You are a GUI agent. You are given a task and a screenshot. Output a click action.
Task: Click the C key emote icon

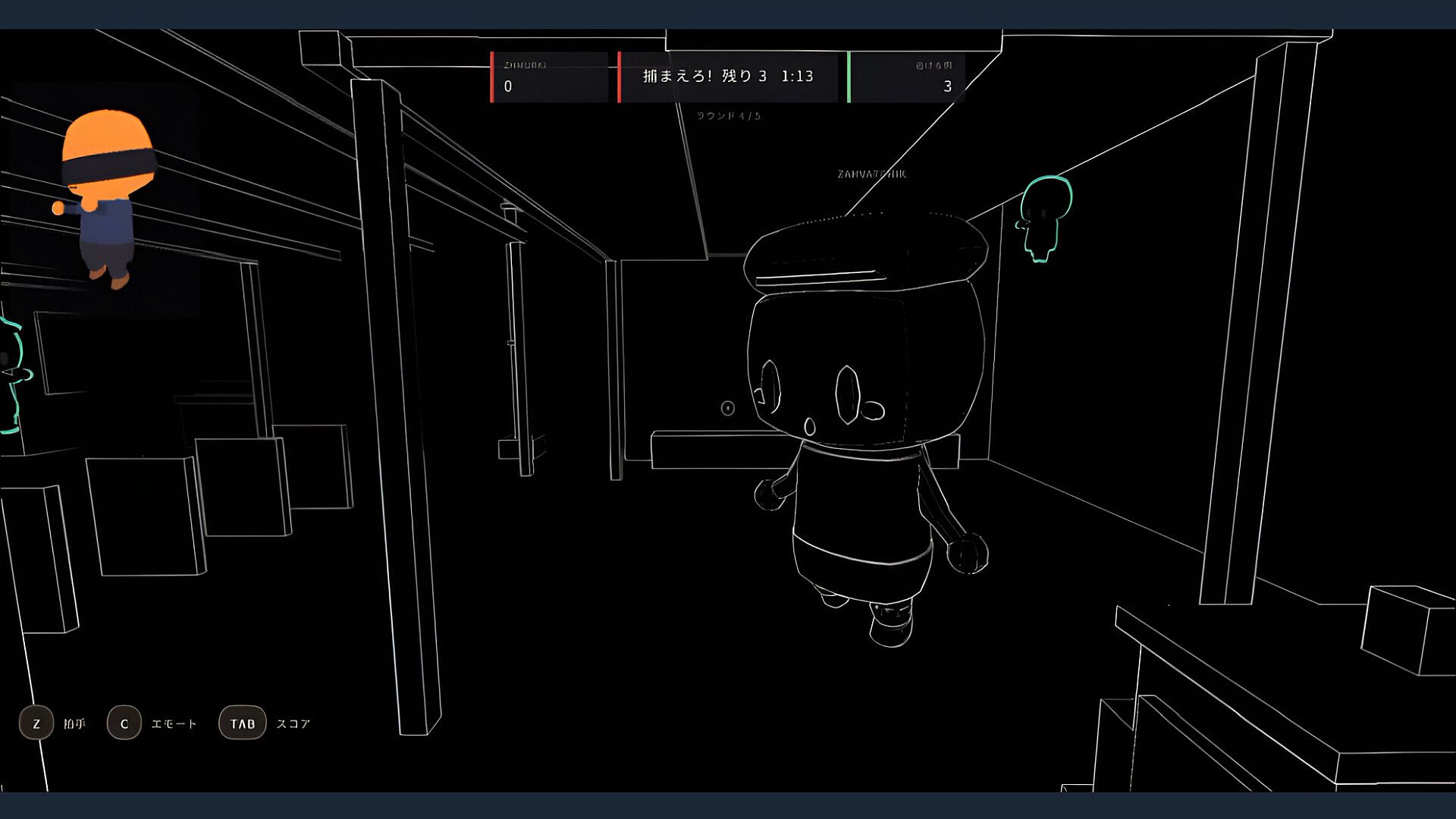coord(124,723)
